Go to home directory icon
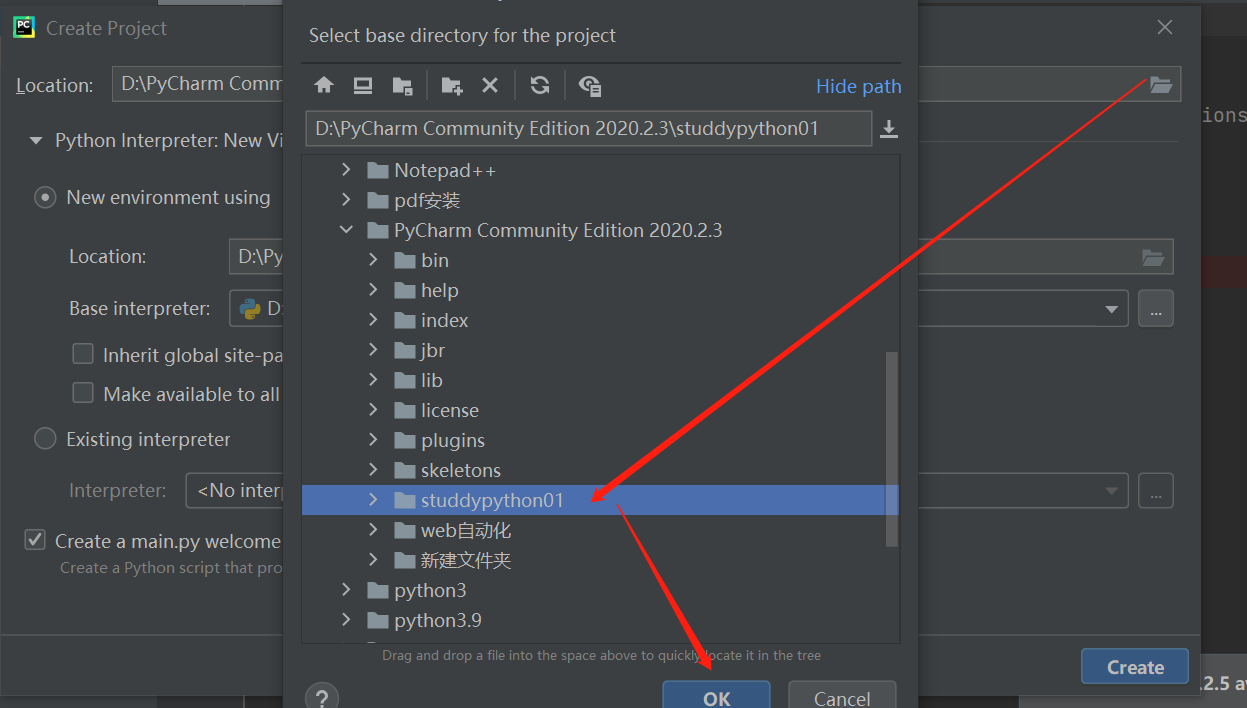The image size is (1247, 708). (323, 86)
